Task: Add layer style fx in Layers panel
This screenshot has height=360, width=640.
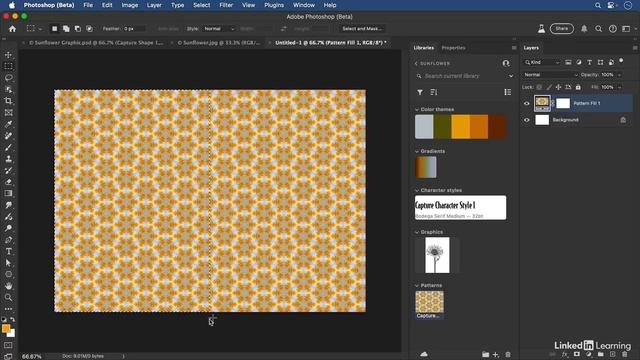Action: pos(564,355)
